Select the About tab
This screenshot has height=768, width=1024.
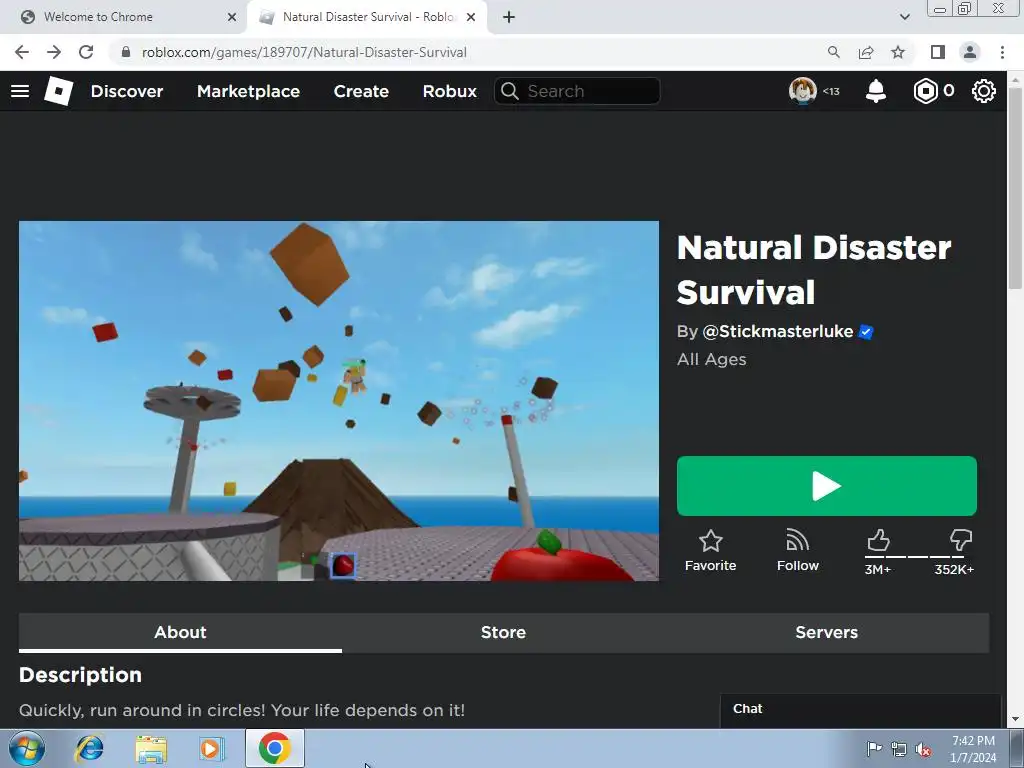pos(180,632)
